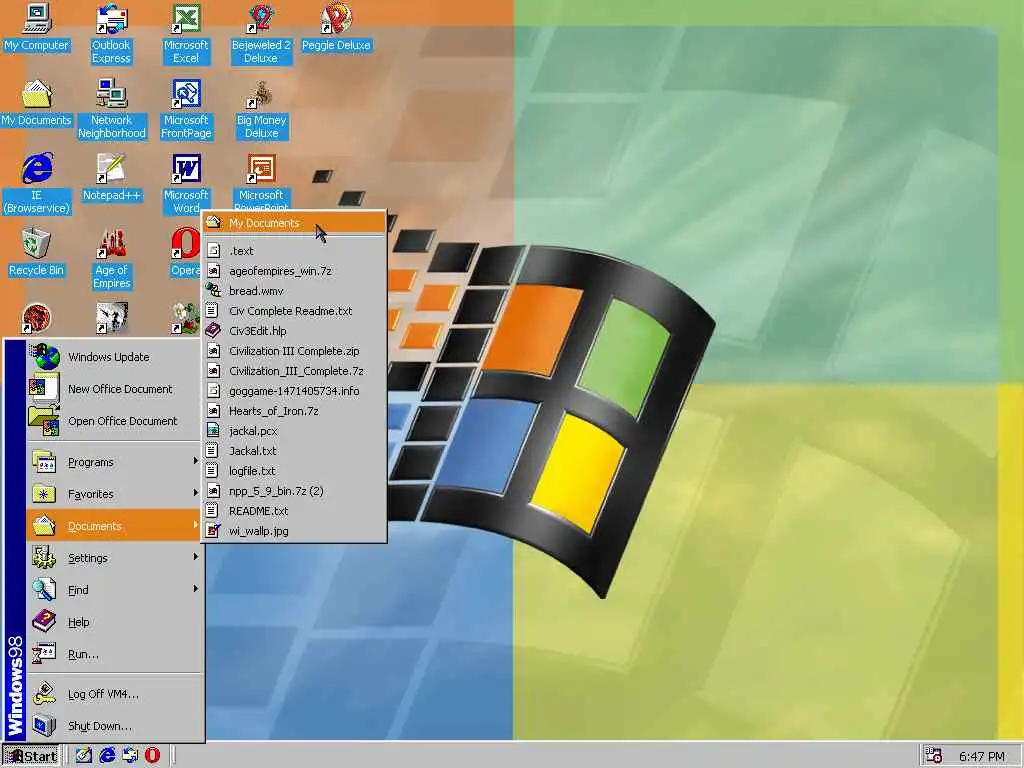Open Jackal.txt from recent documents
Viewport: 1024px width, 768px height.
(294, 451)
